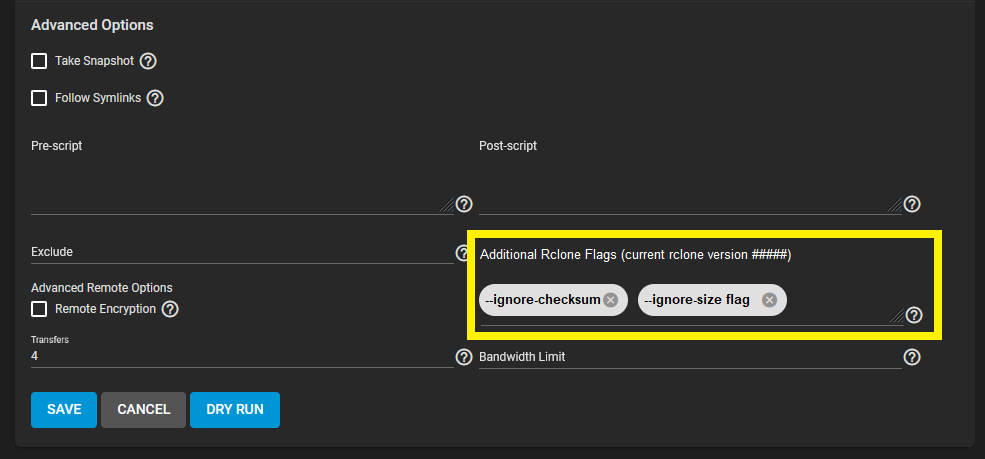Toggle the Remote Encryption checkbox

[x=39, y=309]
